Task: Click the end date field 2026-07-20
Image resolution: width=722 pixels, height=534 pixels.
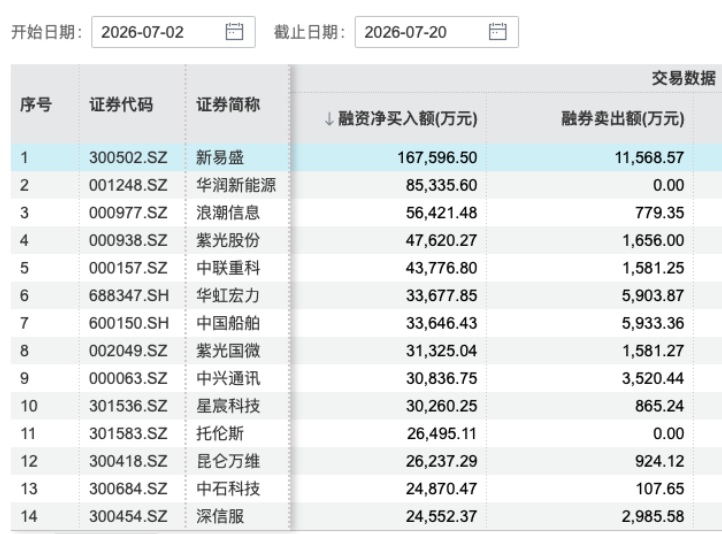Action: [437, 32]
